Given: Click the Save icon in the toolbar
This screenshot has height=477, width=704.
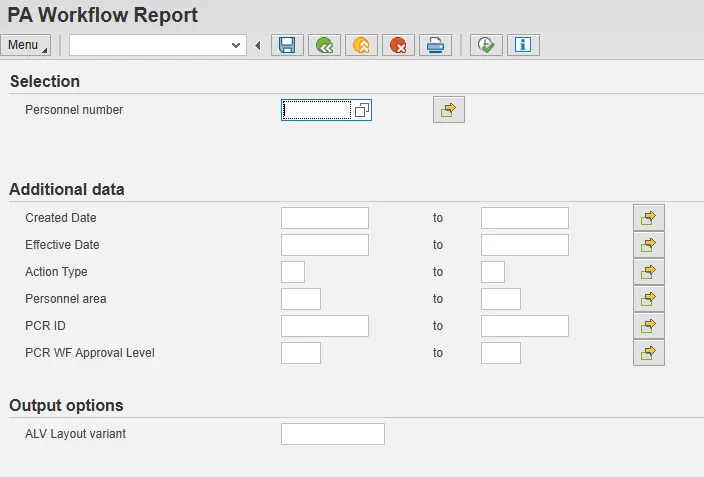Looking at the screenshot, I should tap(287, 45).
